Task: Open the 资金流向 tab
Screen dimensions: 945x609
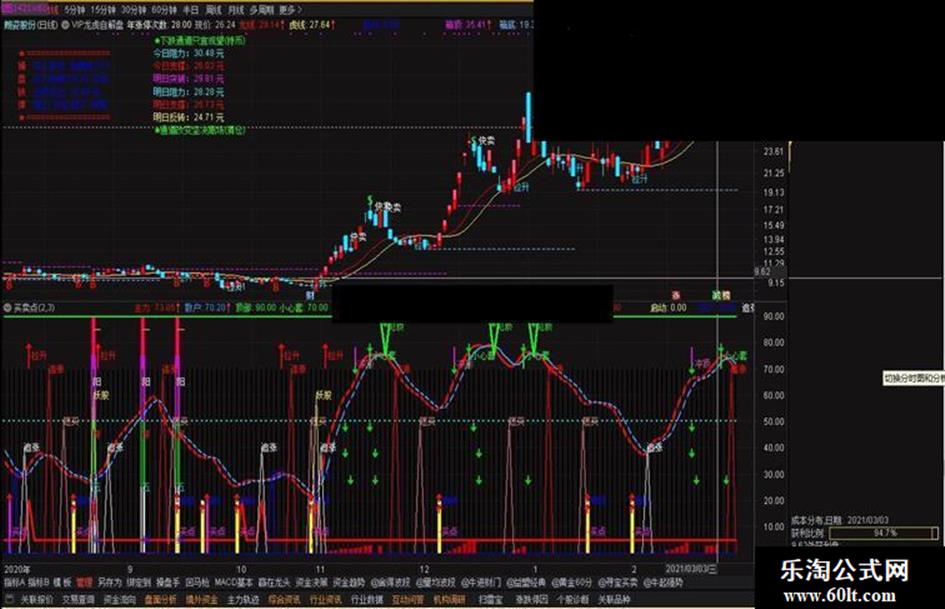Action: coord(119,600)
